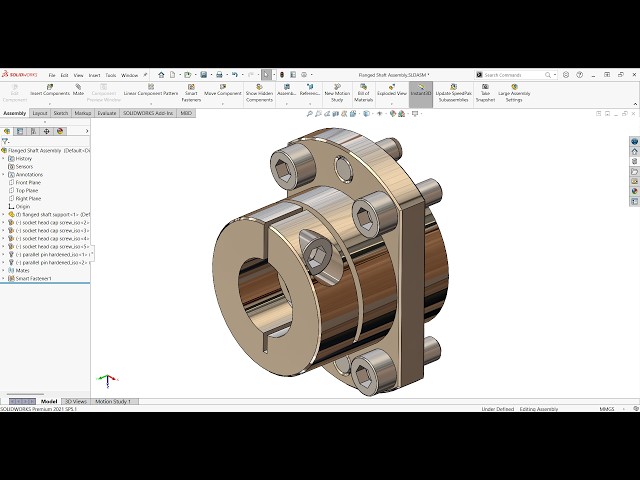
Task: Open DimXpertManager tab
Action: [x=47, y=131]
